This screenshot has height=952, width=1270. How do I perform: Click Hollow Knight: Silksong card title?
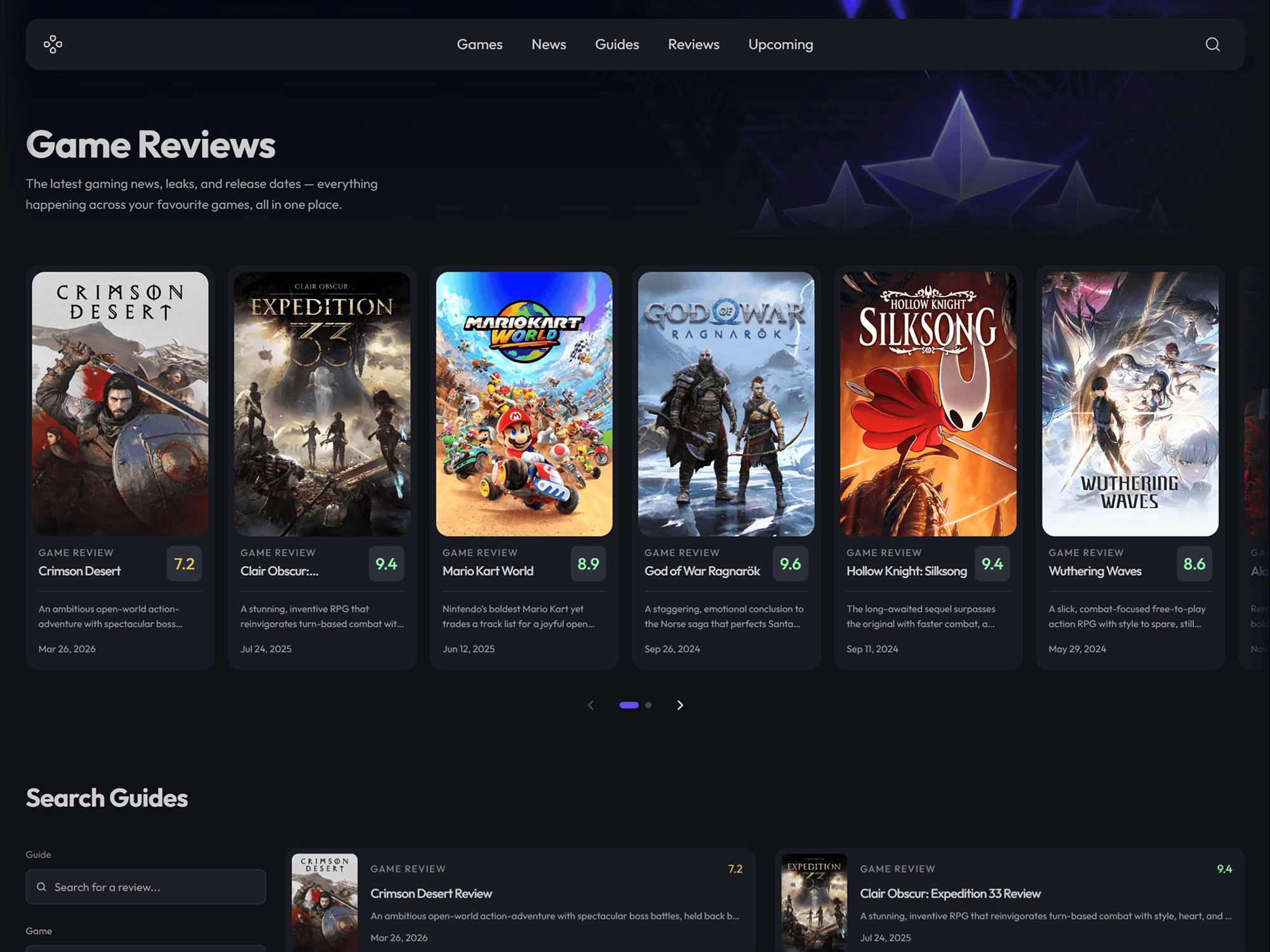pos(906,571)
